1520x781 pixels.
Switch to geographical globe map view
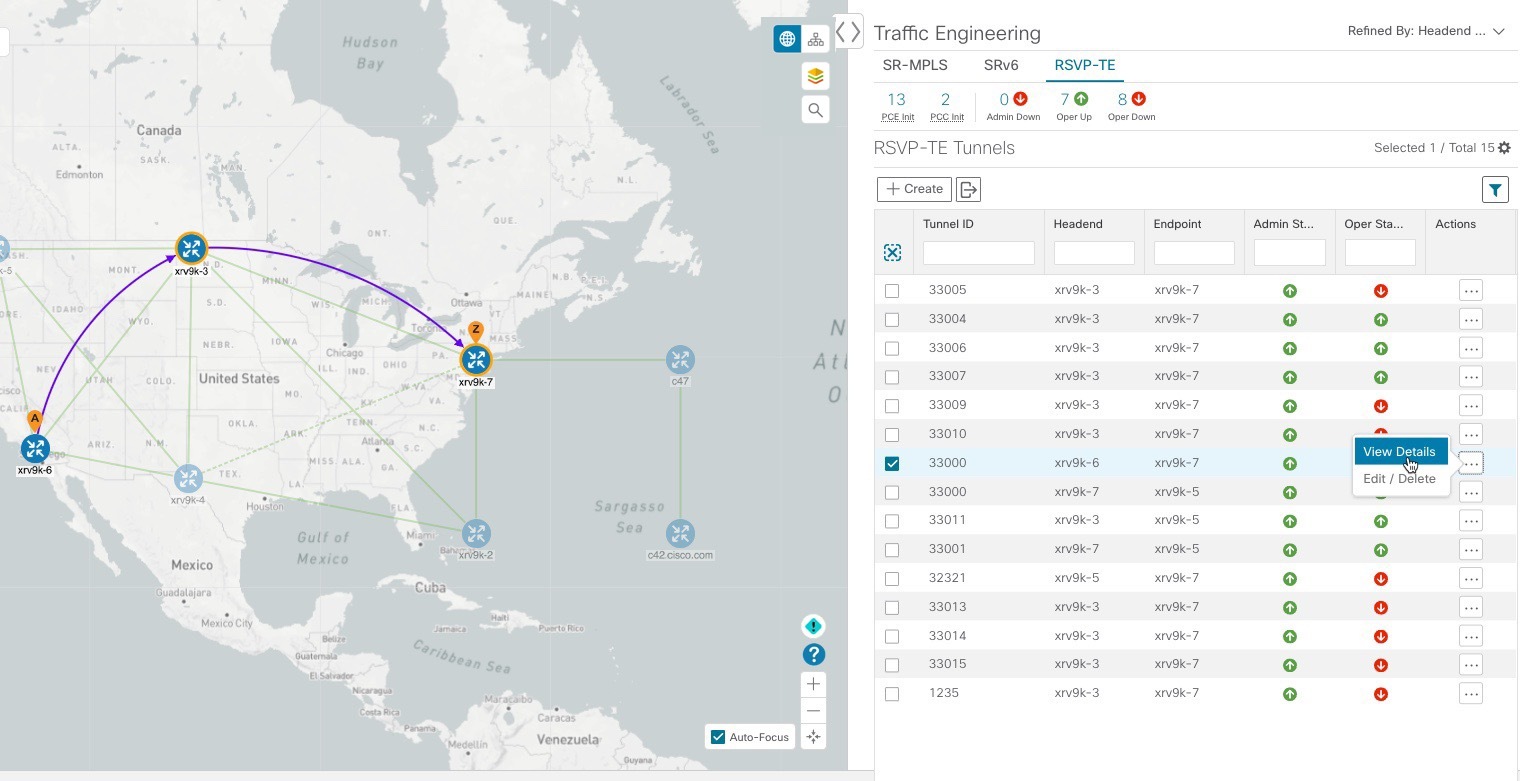(787, 39)
